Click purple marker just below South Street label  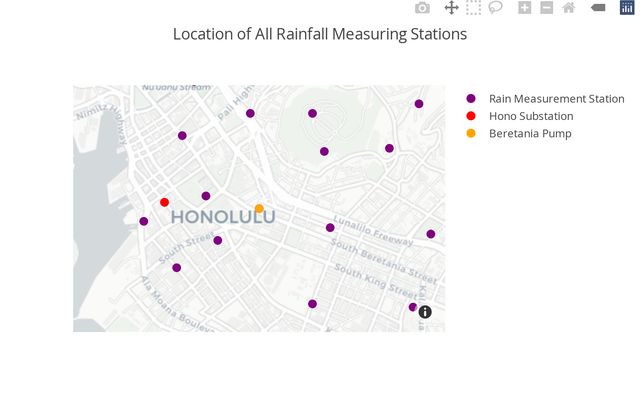(177, 267)
